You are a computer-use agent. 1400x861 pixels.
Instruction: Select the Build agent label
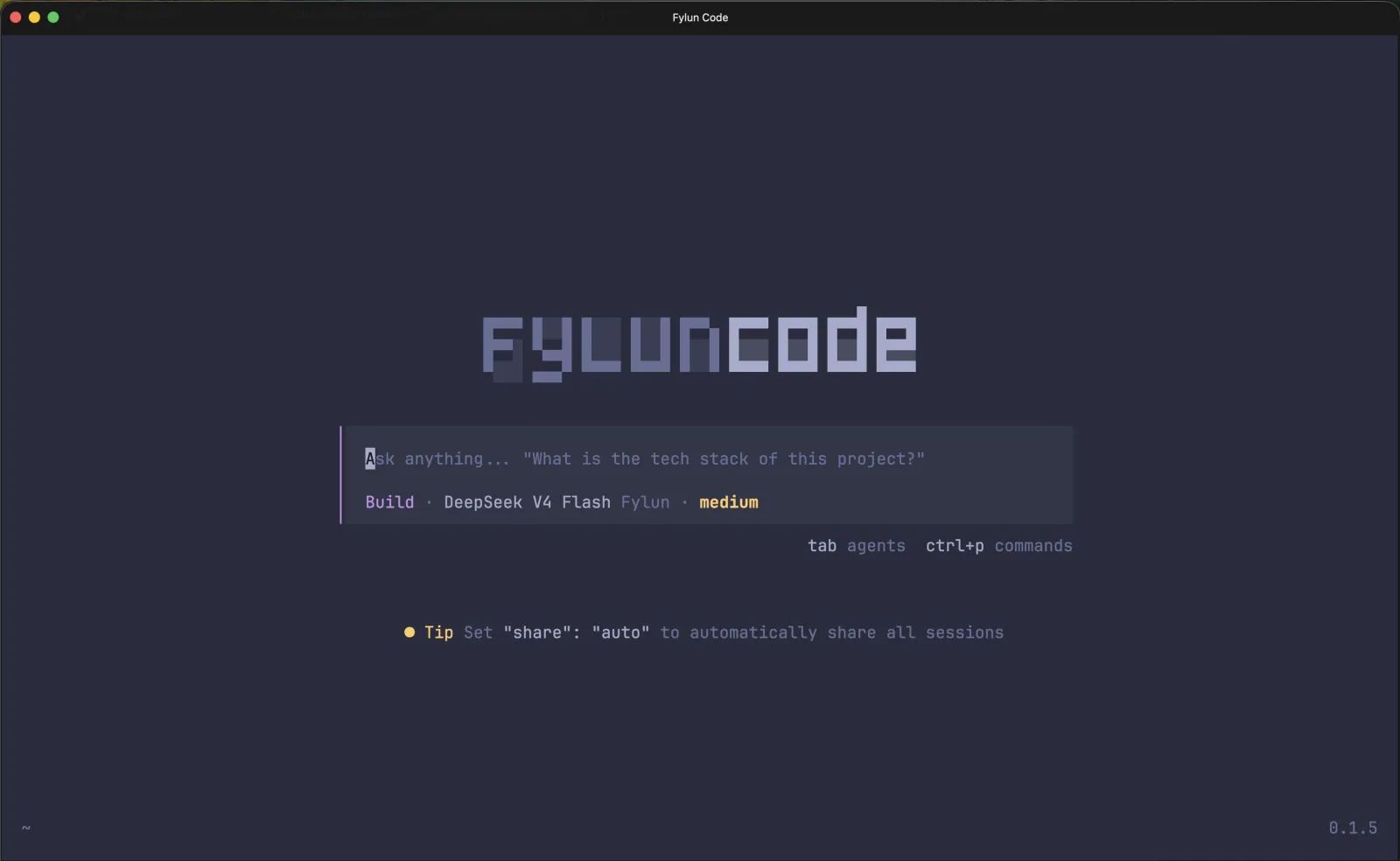[389, 502]
